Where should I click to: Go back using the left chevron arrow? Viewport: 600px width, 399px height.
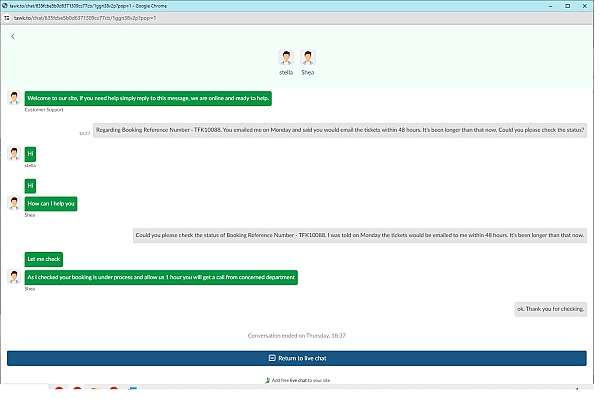(13, 36)
